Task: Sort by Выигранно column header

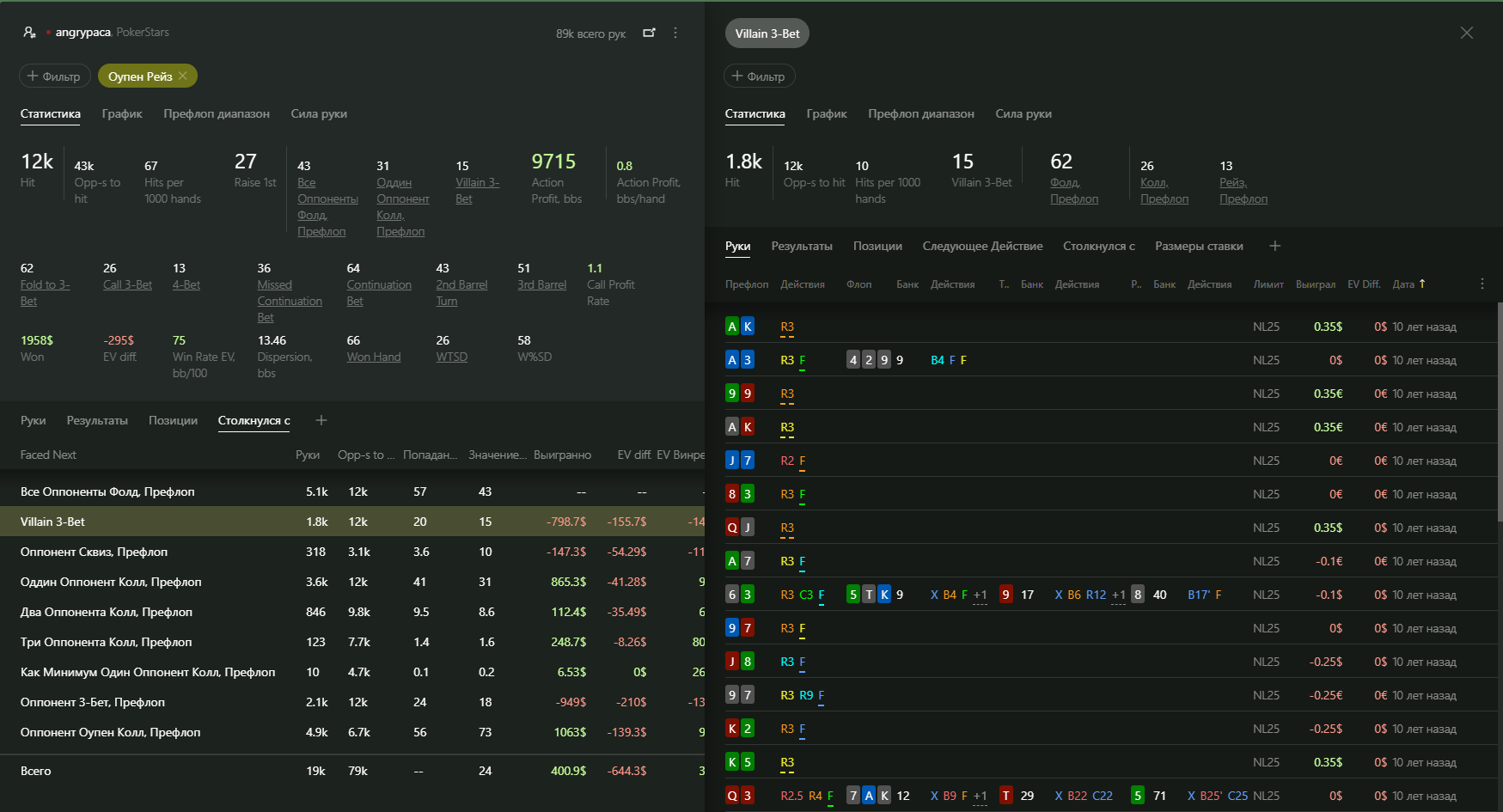Action: pyautogui.click(x=562, y=455)
